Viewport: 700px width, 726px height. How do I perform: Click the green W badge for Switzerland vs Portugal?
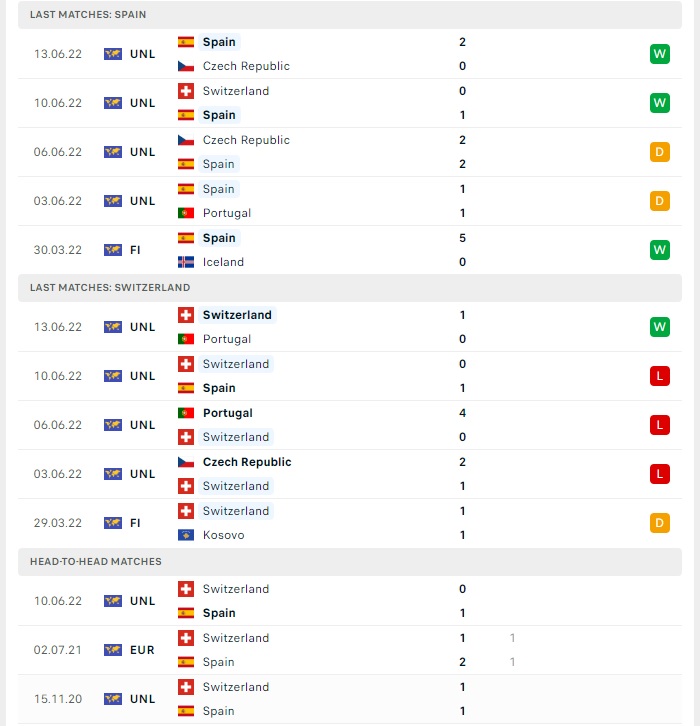point(660,327)
